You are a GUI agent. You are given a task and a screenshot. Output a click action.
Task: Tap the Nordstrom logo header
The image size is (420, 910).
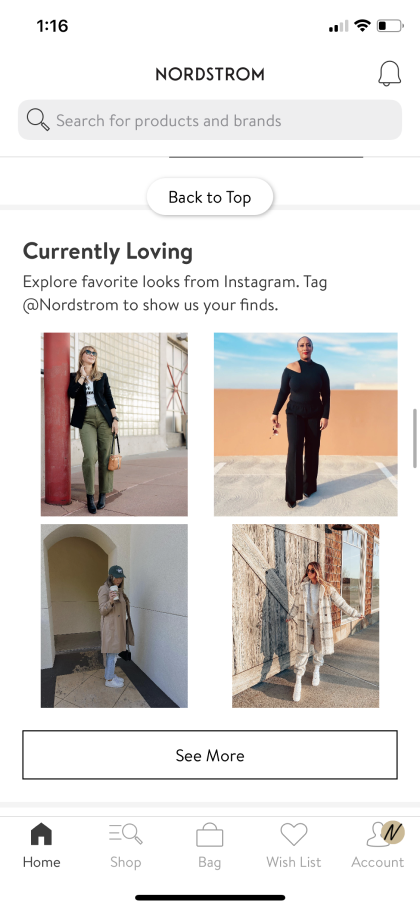click(x=209, y=74)
